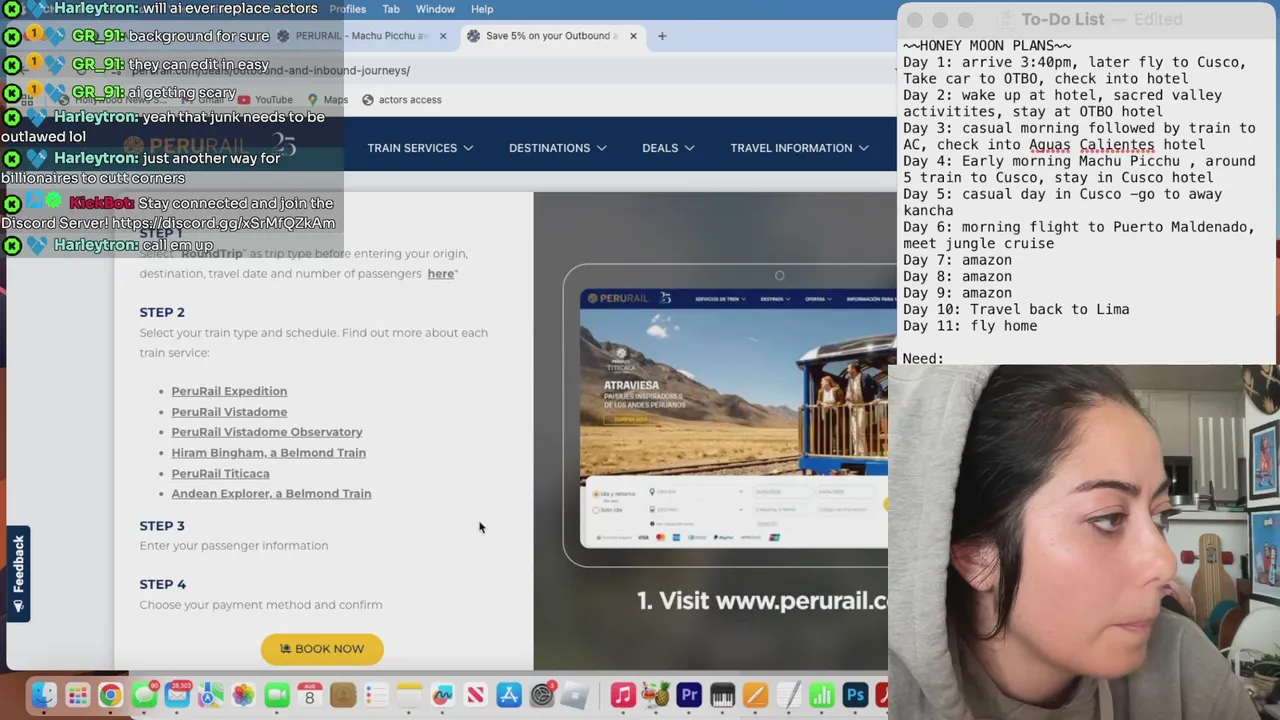Open the Notes app in the dock
This screenshot has height=720, width=1280.
409,695
